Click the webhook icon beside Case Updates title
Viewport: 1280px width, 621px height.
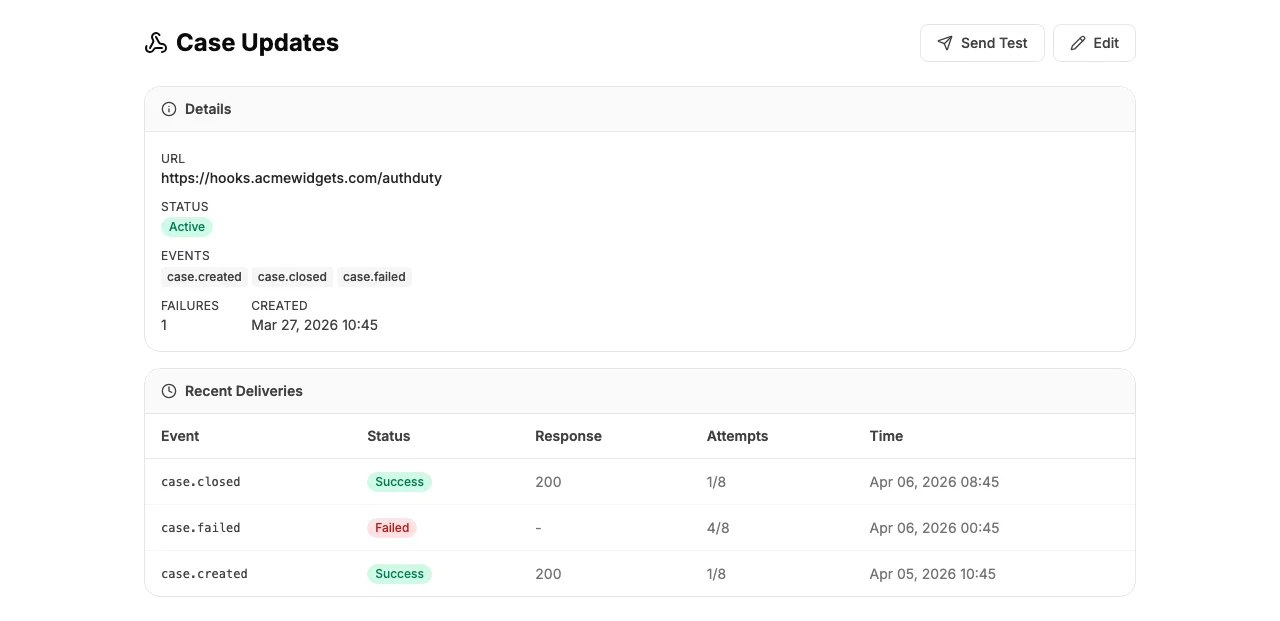tap(155, 43)
